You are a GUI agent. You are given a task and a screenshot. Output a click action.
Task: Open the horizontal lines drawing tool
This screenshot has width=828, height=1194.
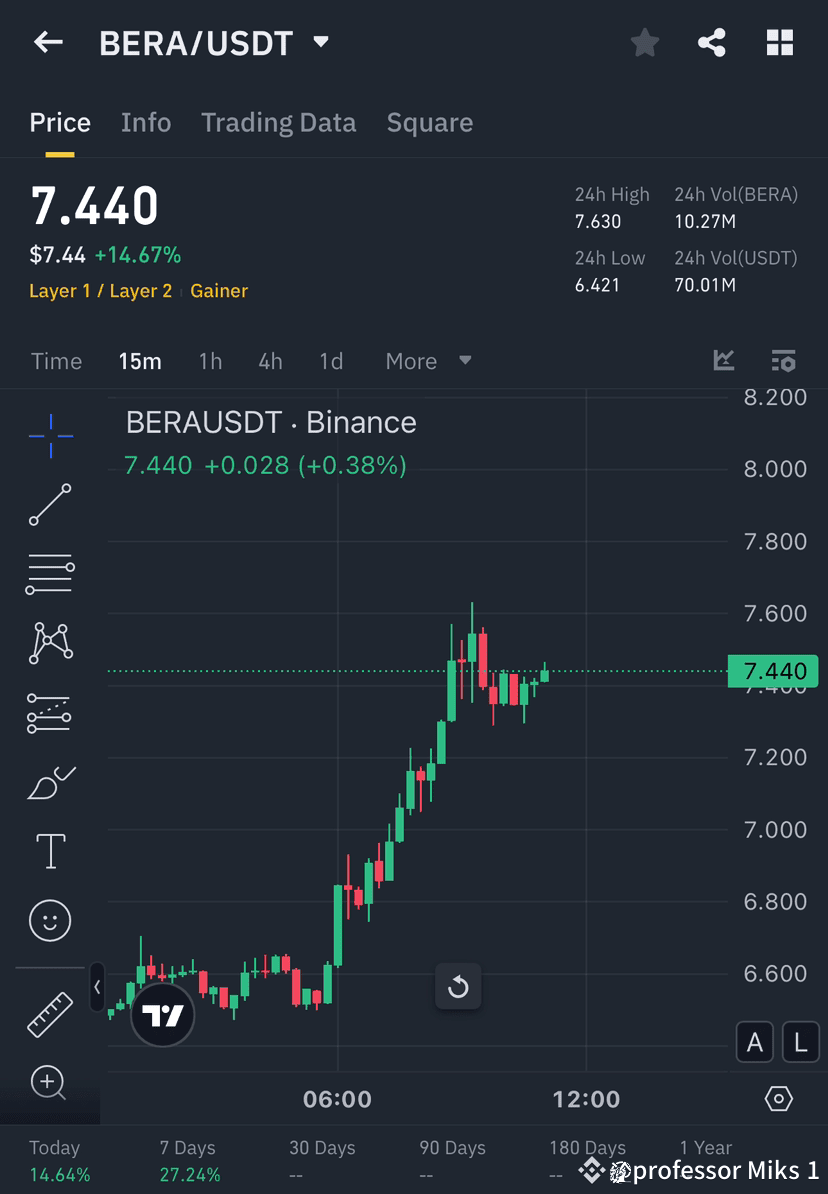coord(50,574)
